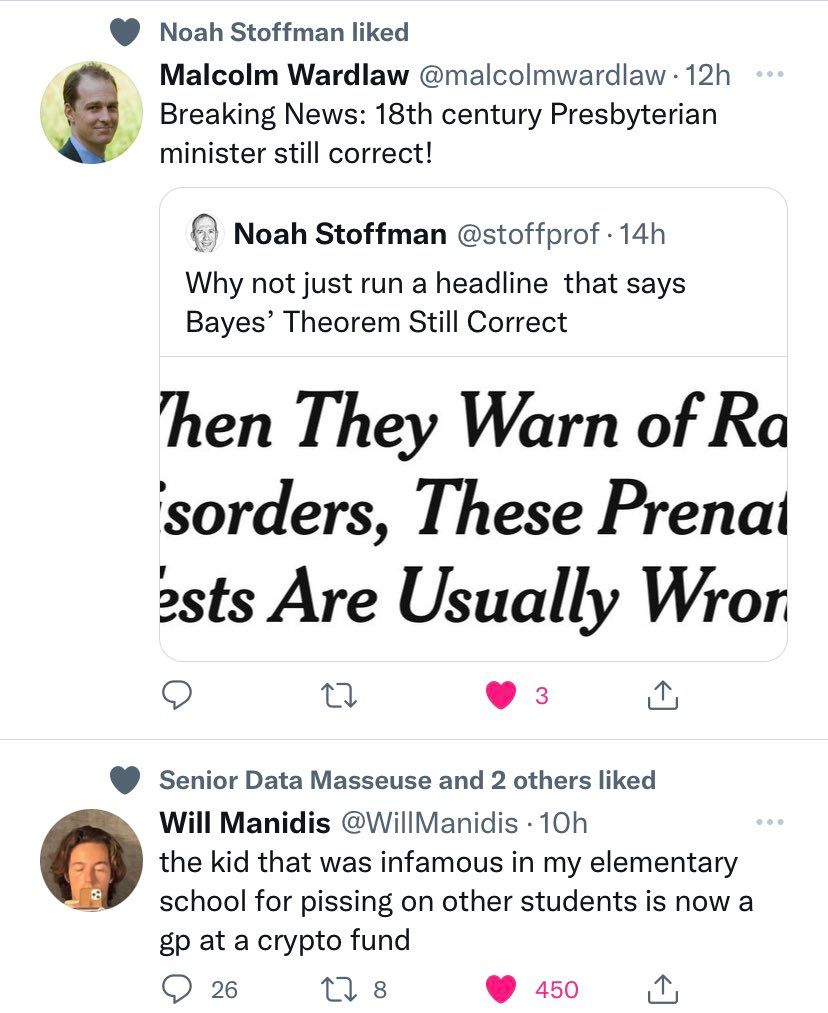Open Malcolm Wardlaw's profile picture
Viewport: 828px width, 1013px height.
click(x=91, y=112)
